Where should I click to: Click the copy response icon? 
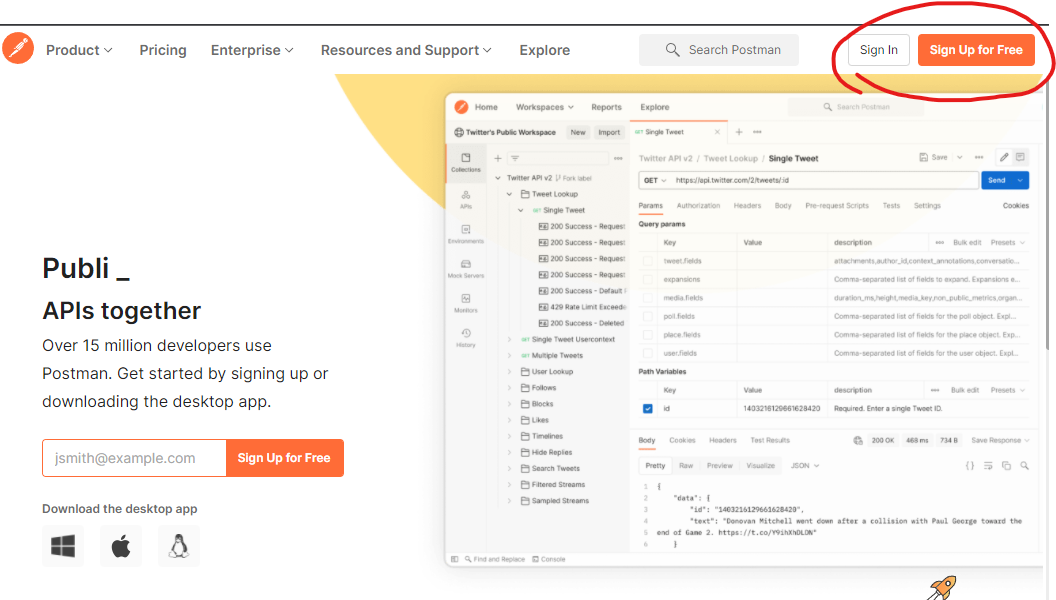click(x=1006, y=465)
